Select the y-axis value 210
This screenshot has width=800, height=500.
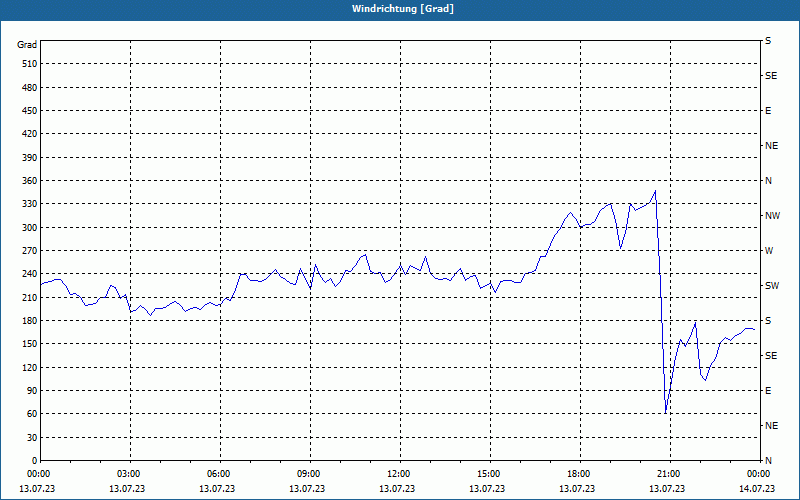(x=30, y=297)
